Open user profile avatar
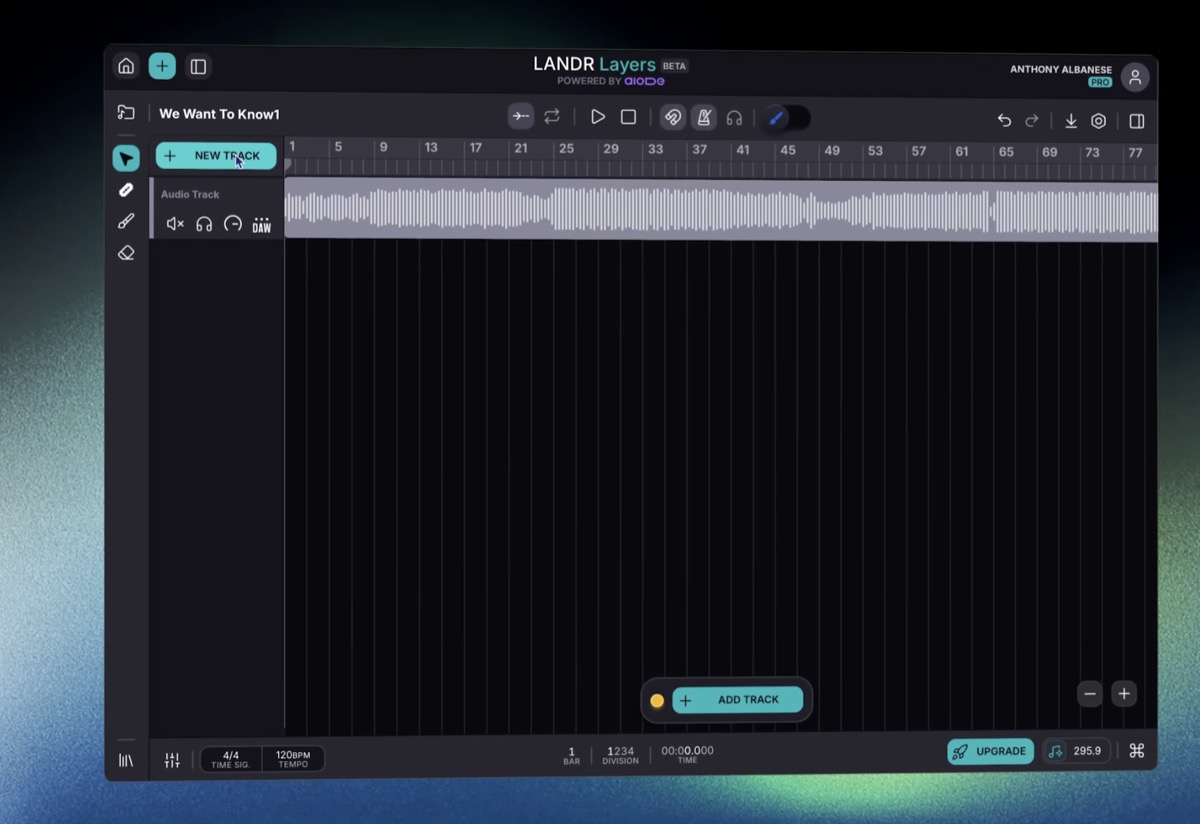Viewport: 1200px width, 824px height. tap(1135, 77)
